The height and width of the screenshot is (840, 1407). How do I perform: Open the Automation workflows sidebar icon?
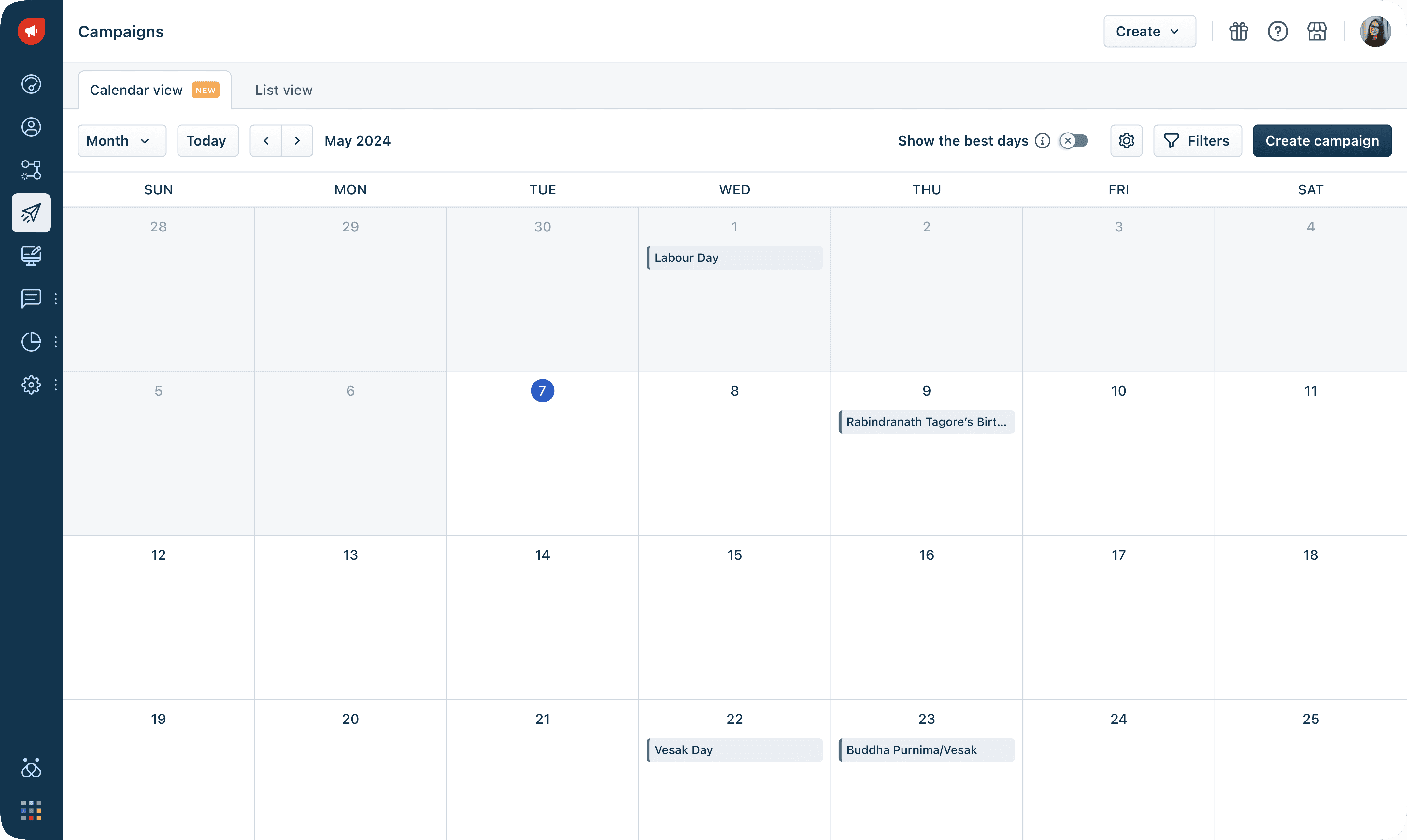tap(31, 170)
